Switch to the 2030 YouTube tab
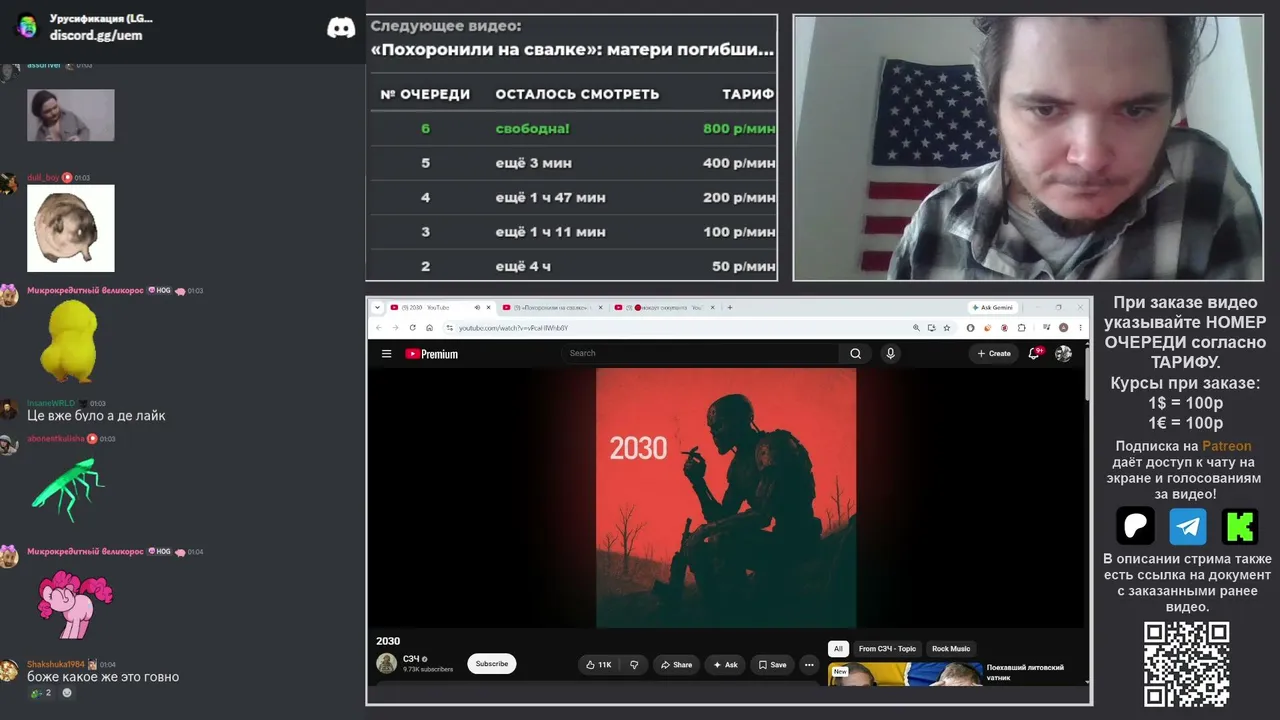The width and height of the screenshot is (1280, 720). [442, 307]
